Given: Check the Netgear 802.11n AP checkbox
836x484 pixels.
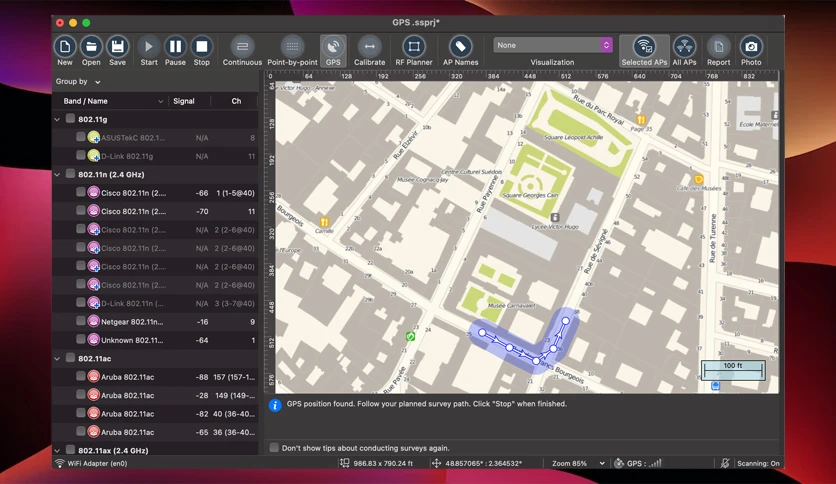Looking at the screenshot, I should [81, 321].
